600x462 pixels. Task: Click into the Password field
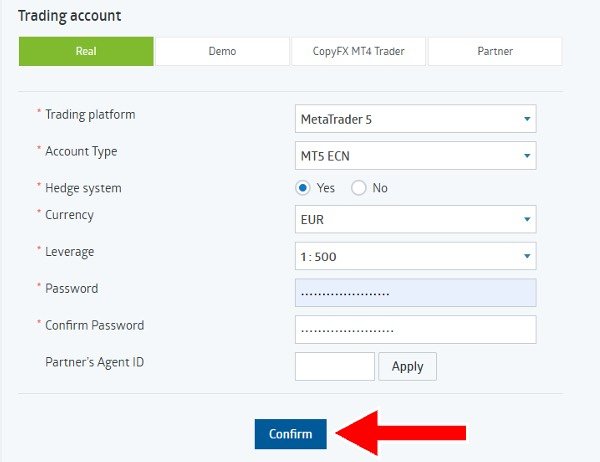[x=415, y=293]
